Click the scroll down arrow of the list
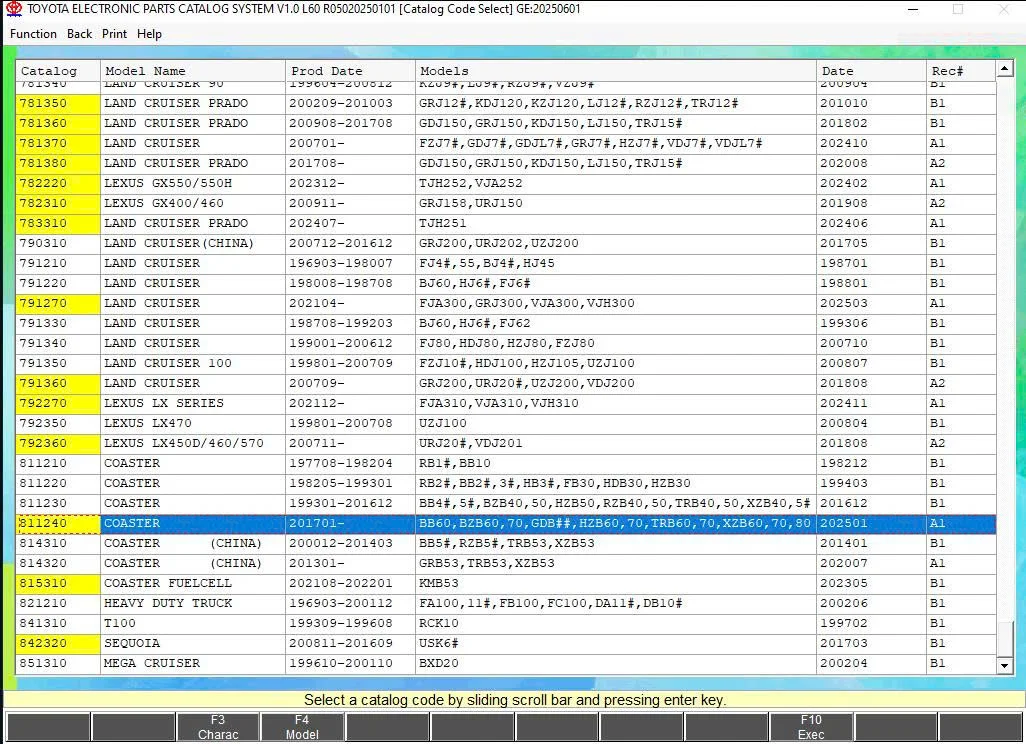The width and height of the screenshot is (1026, 744). tap(1004, 665)
